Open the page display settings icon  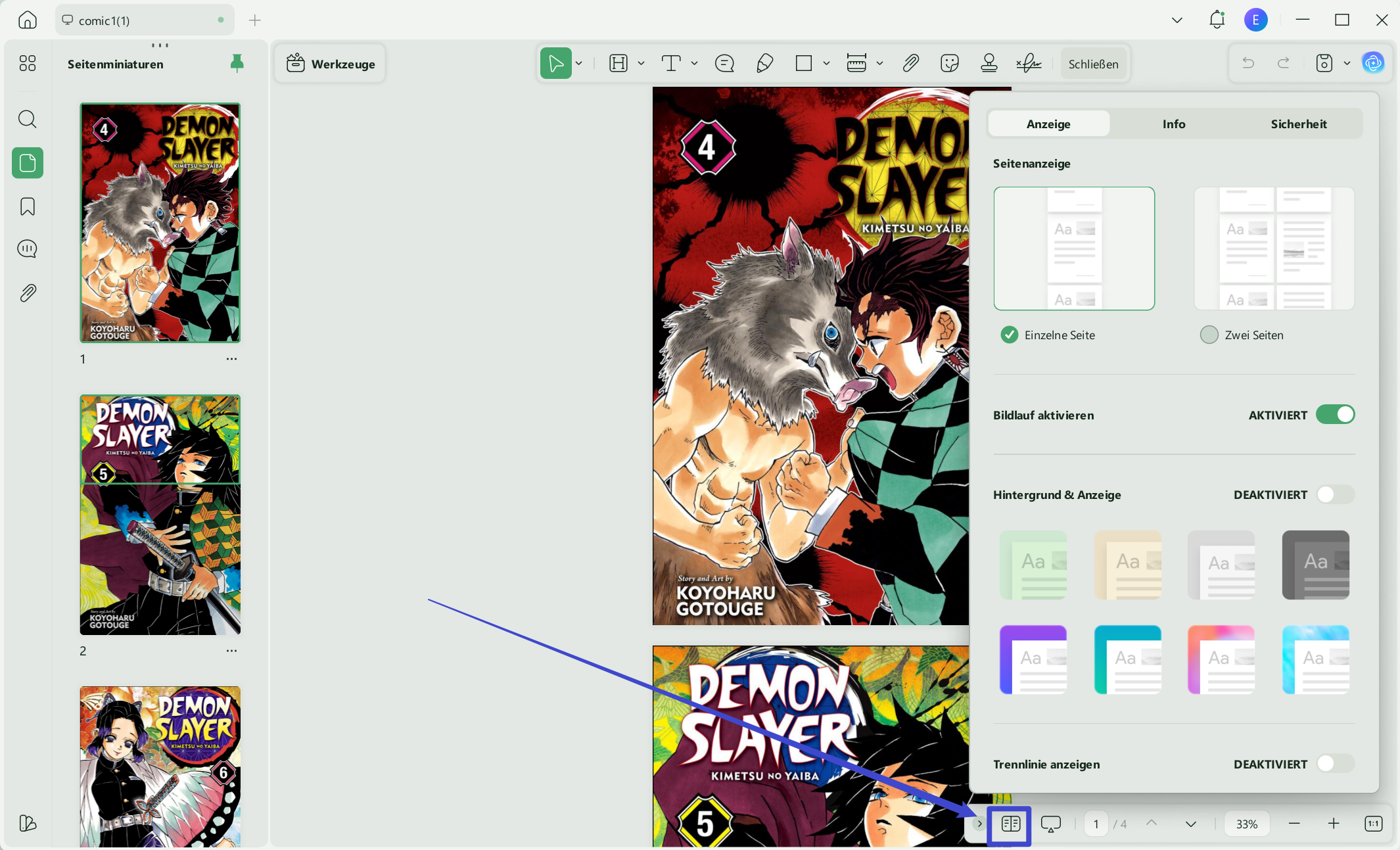pos(1011,824)
